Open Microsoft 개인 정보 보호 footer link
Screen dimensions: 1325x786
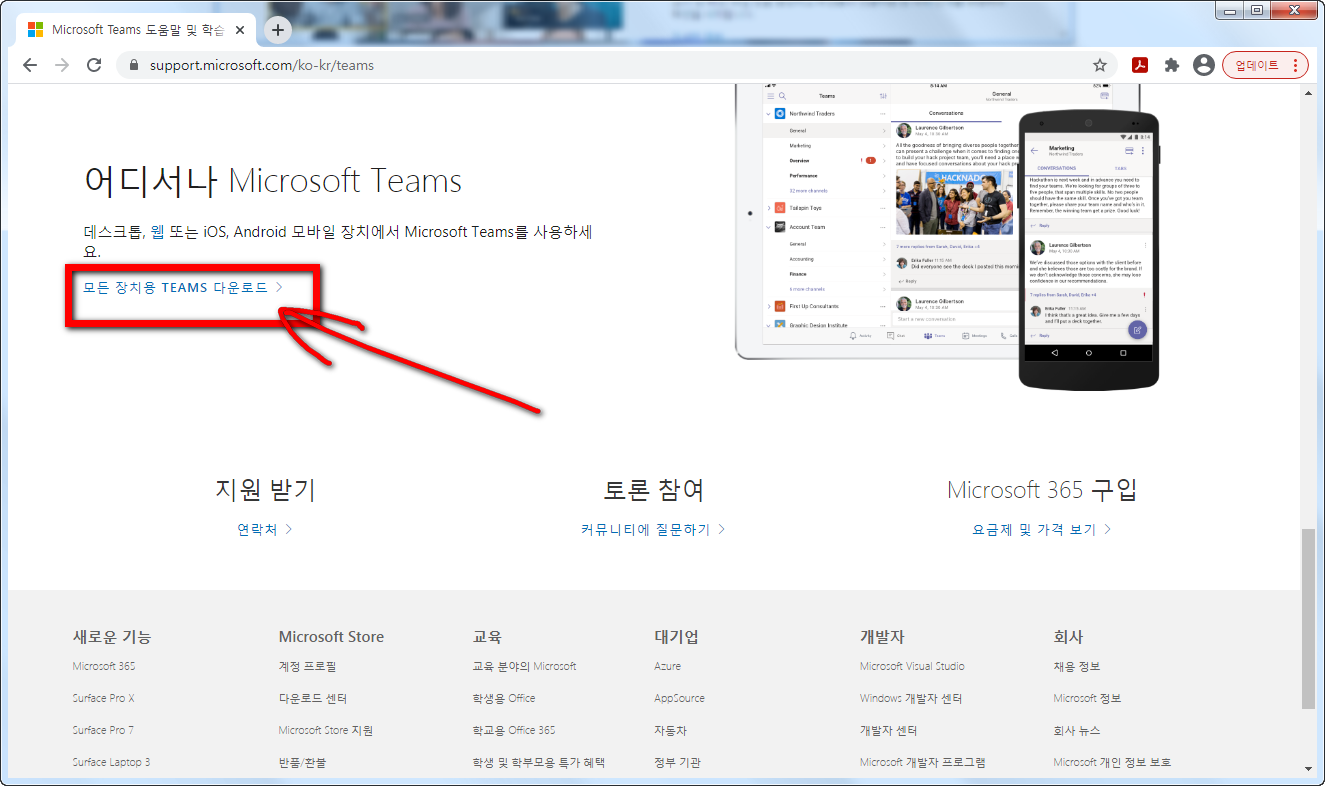coord(1112,762)
